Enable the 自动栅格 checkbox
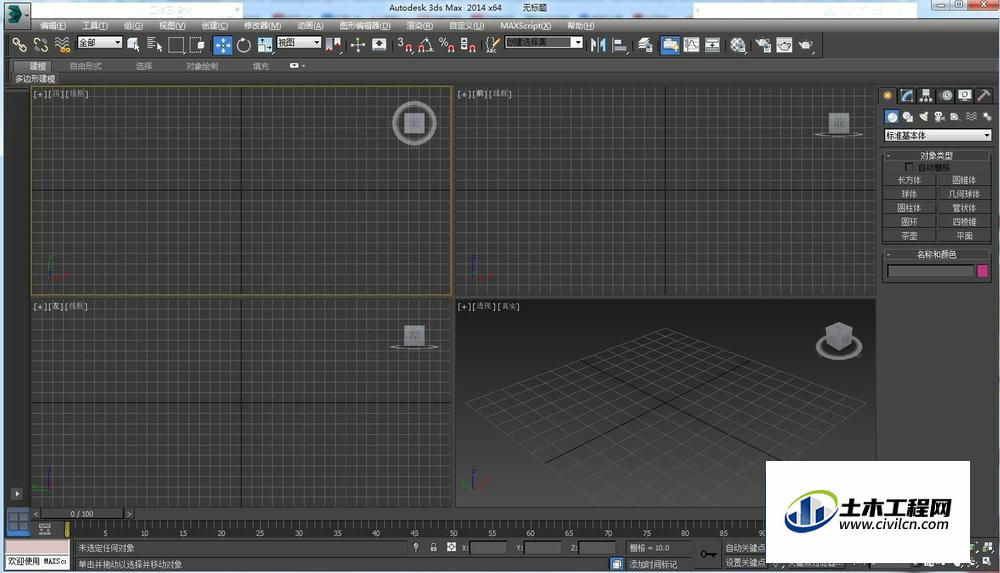The width and height of the screenshot is (1000, 573). [909, 167]
